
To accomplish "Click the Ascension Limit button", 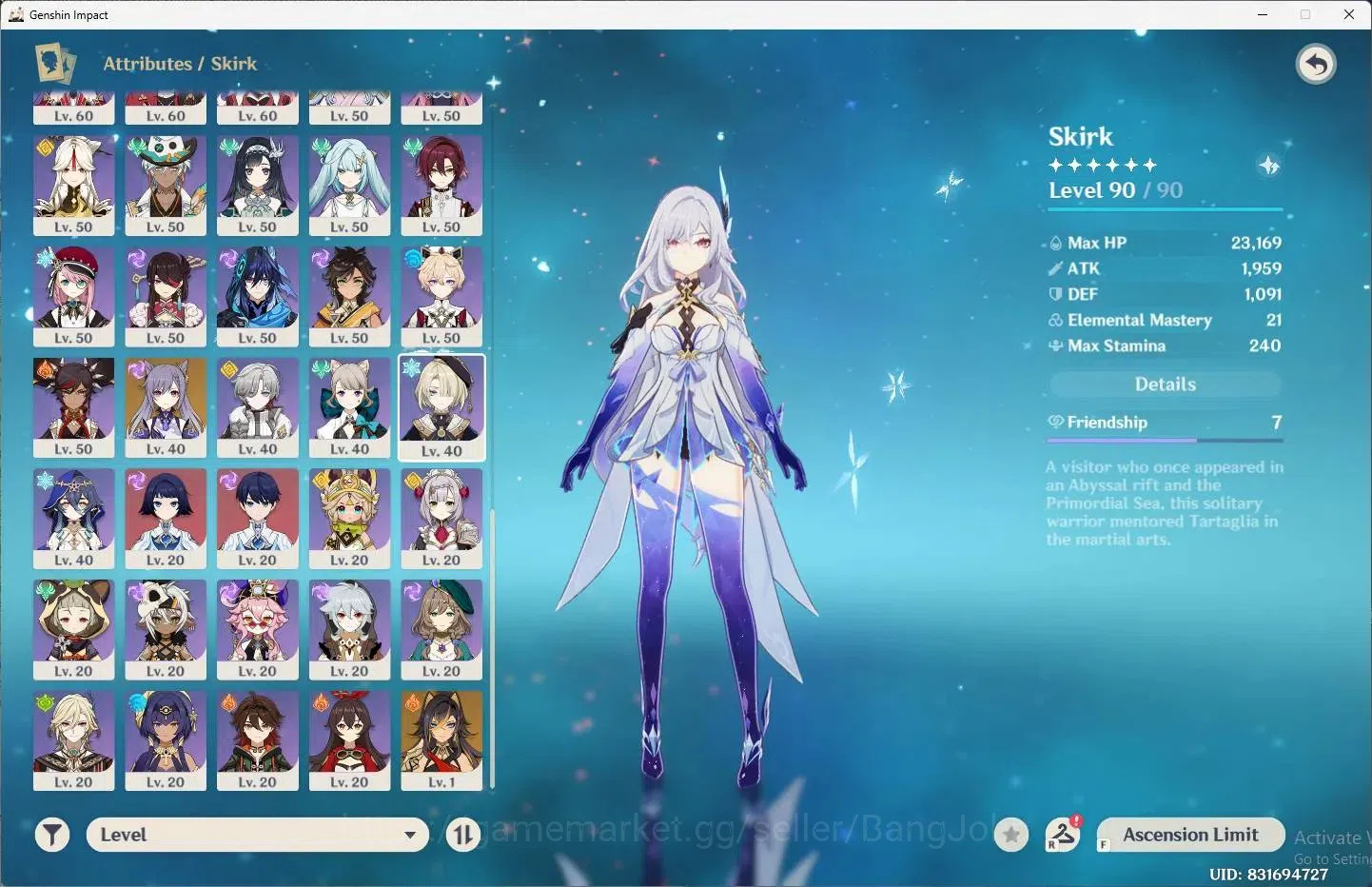I will [x=1190, y=835].
